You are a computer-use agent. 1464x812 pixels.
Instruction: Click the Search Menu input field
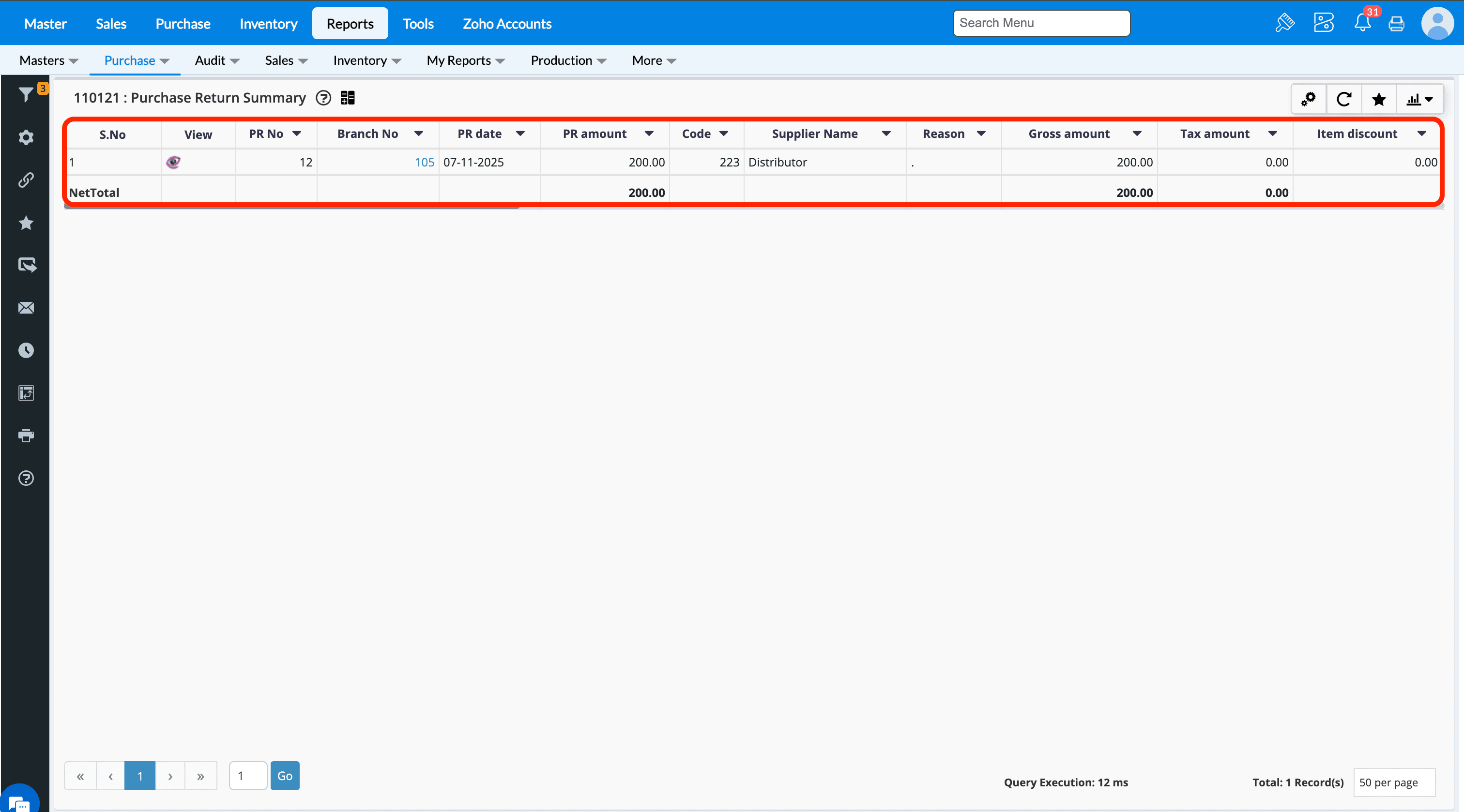click(x=1040, y=23)
